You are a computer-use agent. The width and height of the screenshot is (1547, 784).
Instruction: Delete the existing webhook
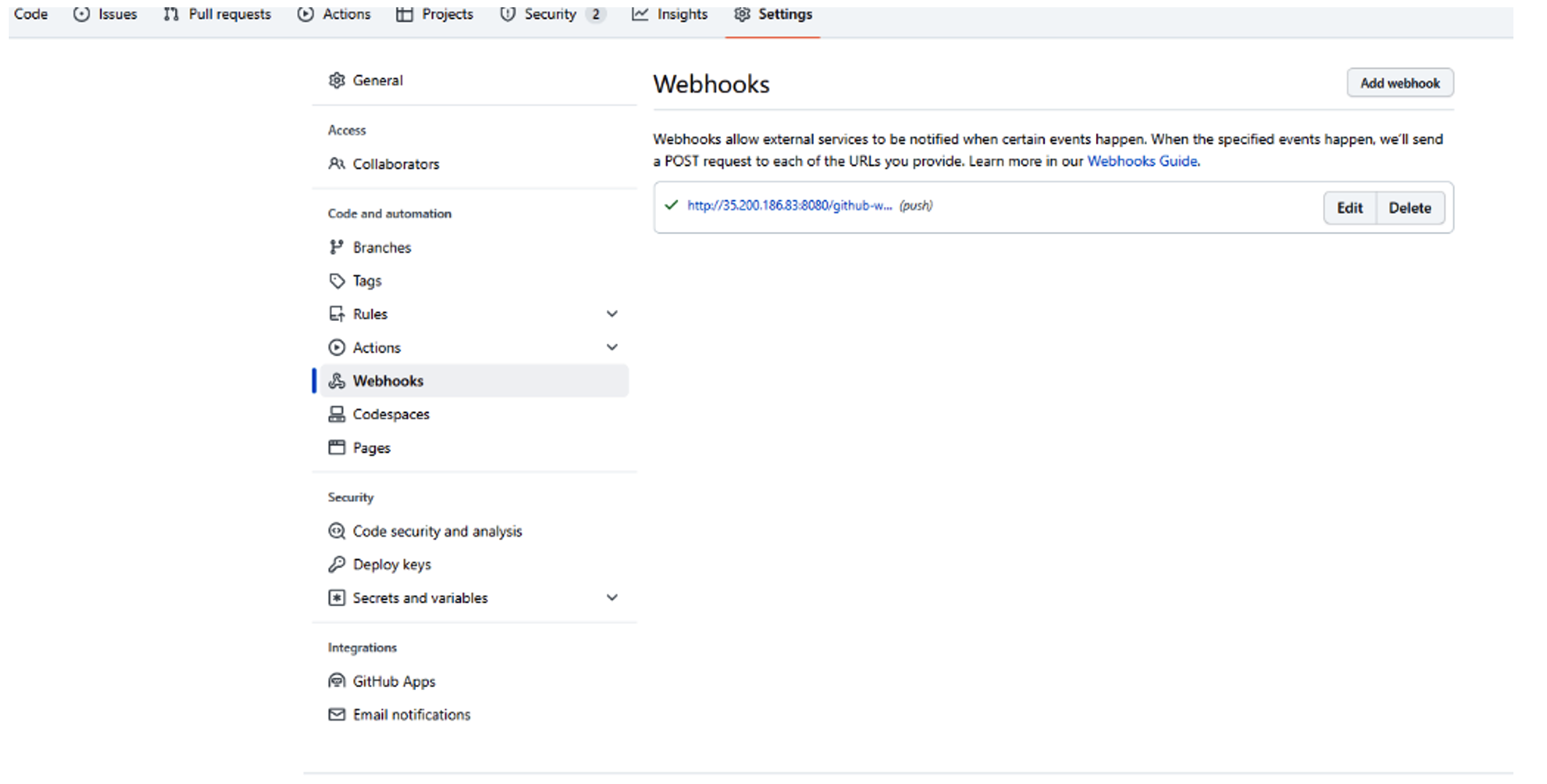pyautogui.click(x=1410, y=208)
